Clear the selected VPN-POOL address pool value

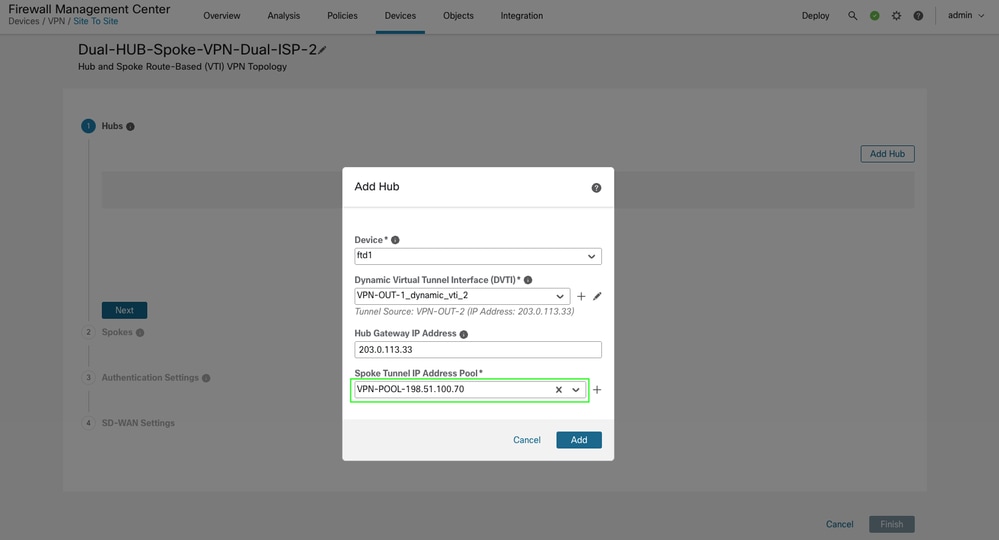(x=559, y=390)
